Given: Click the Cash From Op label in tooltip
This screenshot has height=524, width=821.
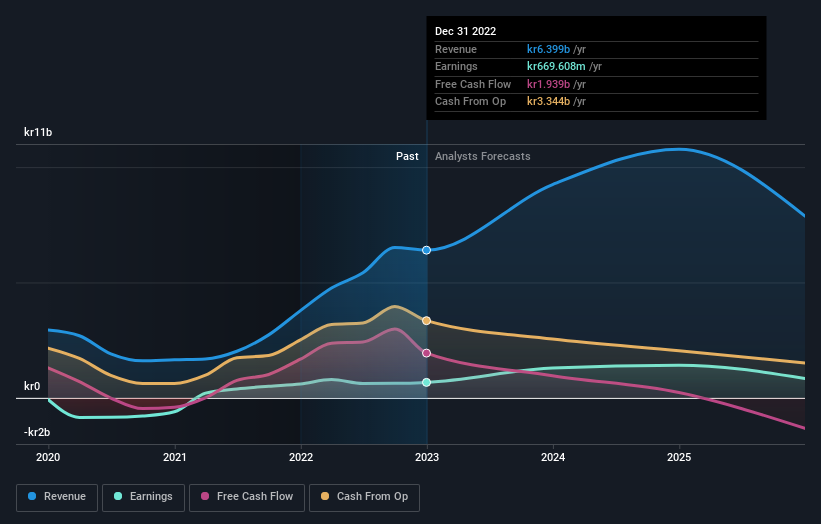Looking at the screenshot, I should 471,102.
